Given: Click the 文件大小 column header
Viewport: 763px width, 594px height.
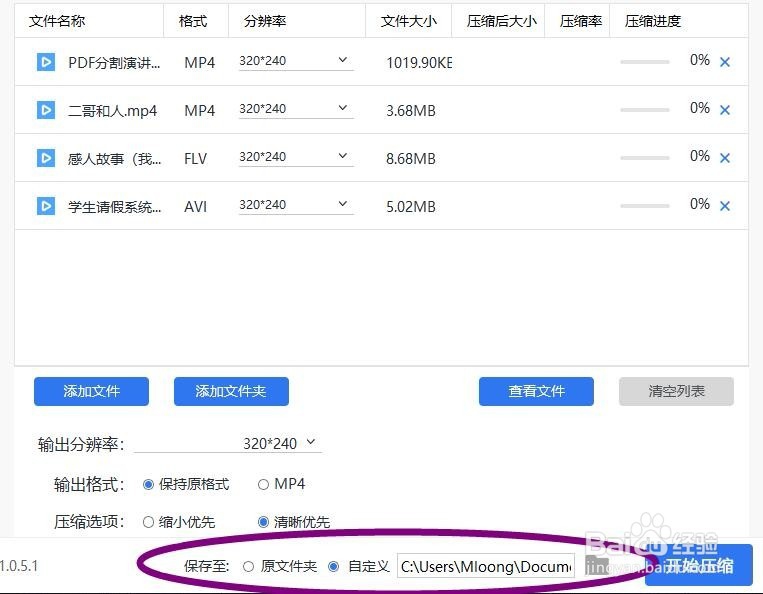Looking at the screenshot, I should [409, 21].
